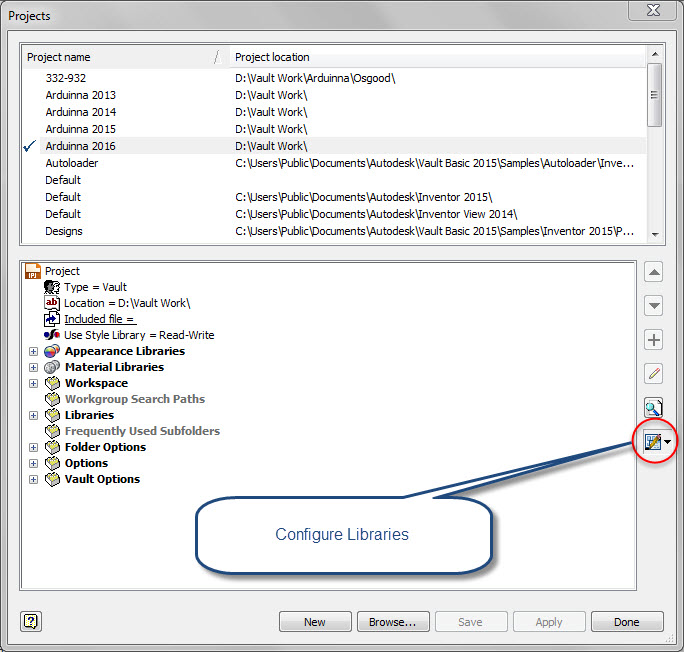The height and width of the screenshot is (652, 684).
Task: Click the Appearance Libraries sphere icon
Action: (52, 351)
